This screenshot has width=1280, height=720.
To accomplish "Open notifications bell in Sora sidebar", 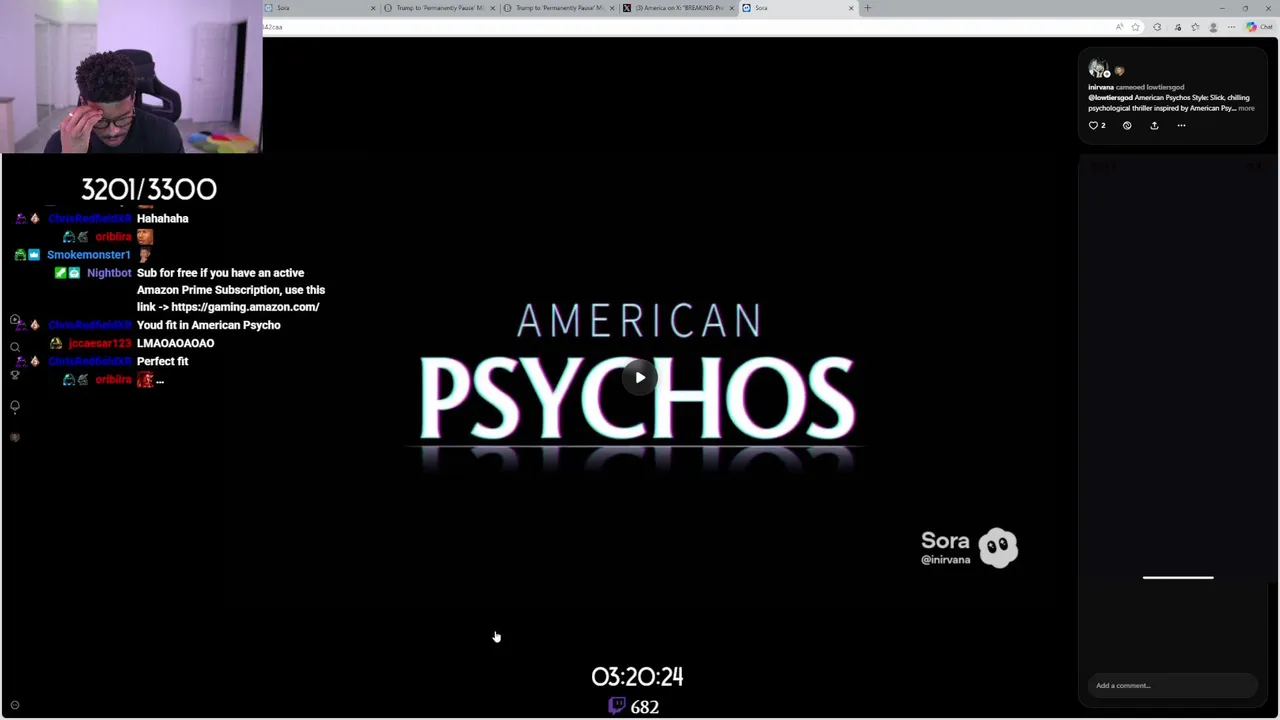I will coord(15,406).
